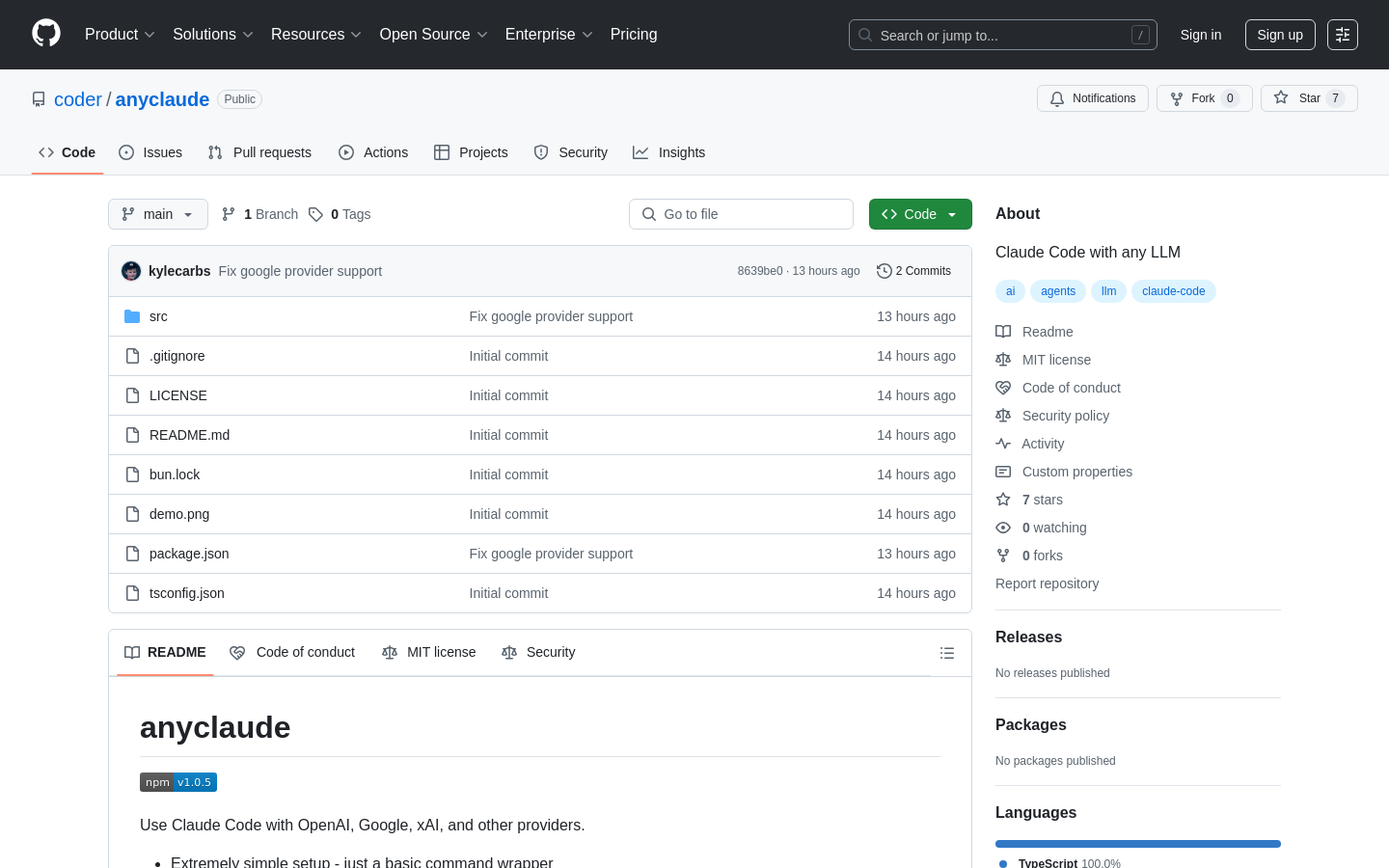
Task: Click the scale icon beside MIT license
Action: (1003, 360)
